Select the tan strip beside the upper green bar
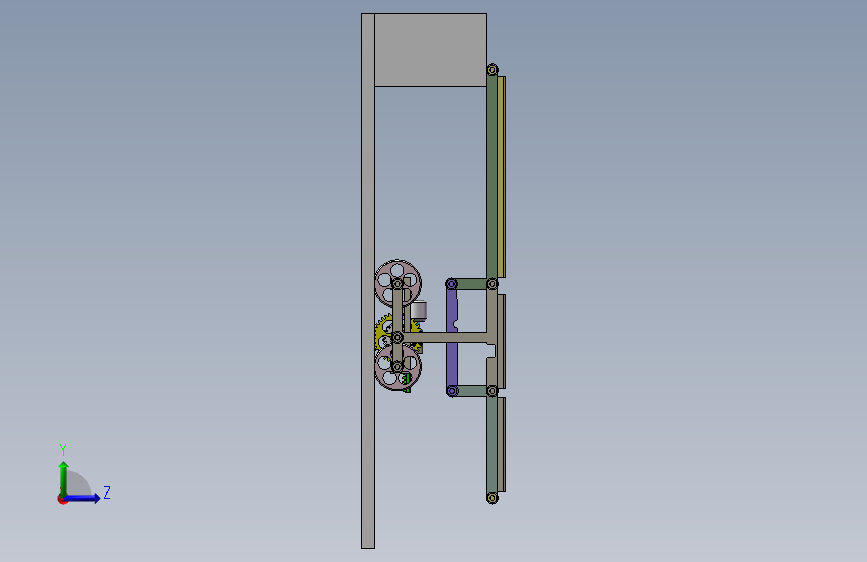 tap(502, 177)
